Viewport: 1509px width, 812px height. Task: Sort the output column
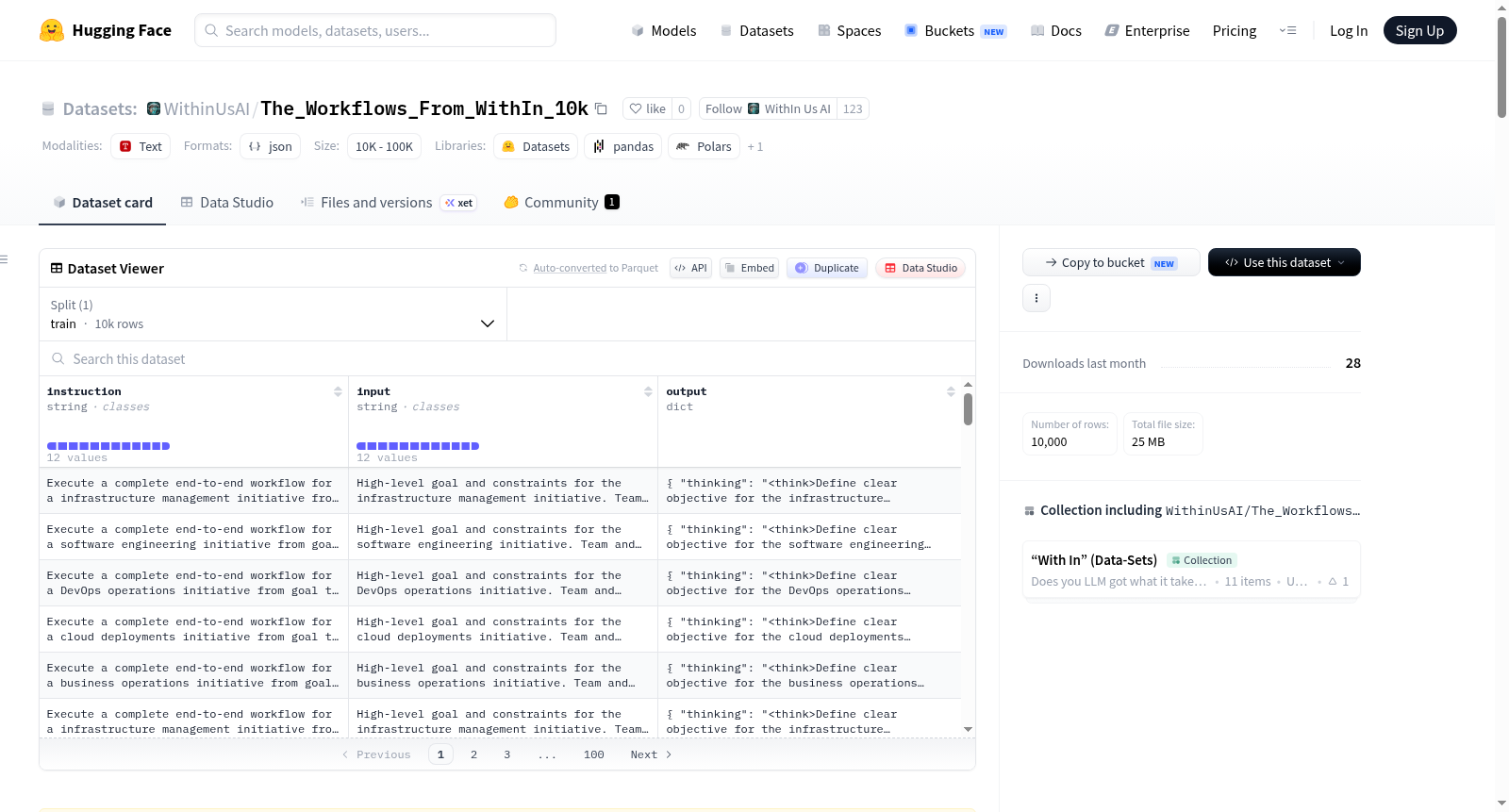(951, 391)
